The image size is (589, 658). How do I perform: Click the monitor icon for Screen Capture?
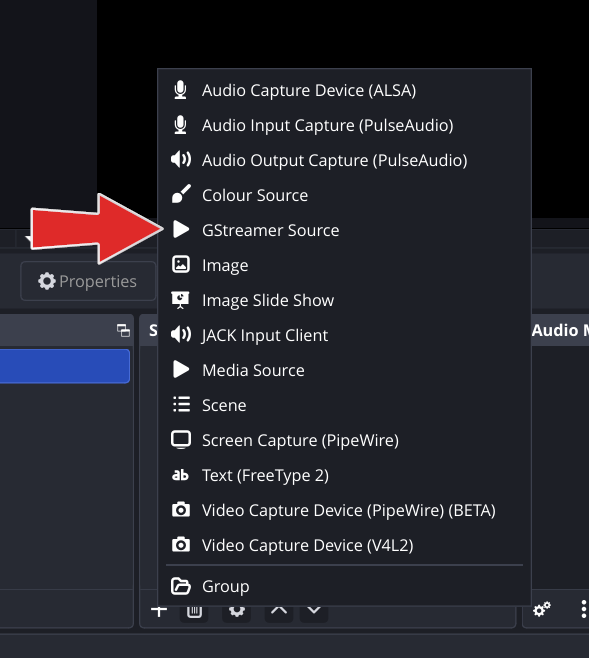(x=181, y=440)
